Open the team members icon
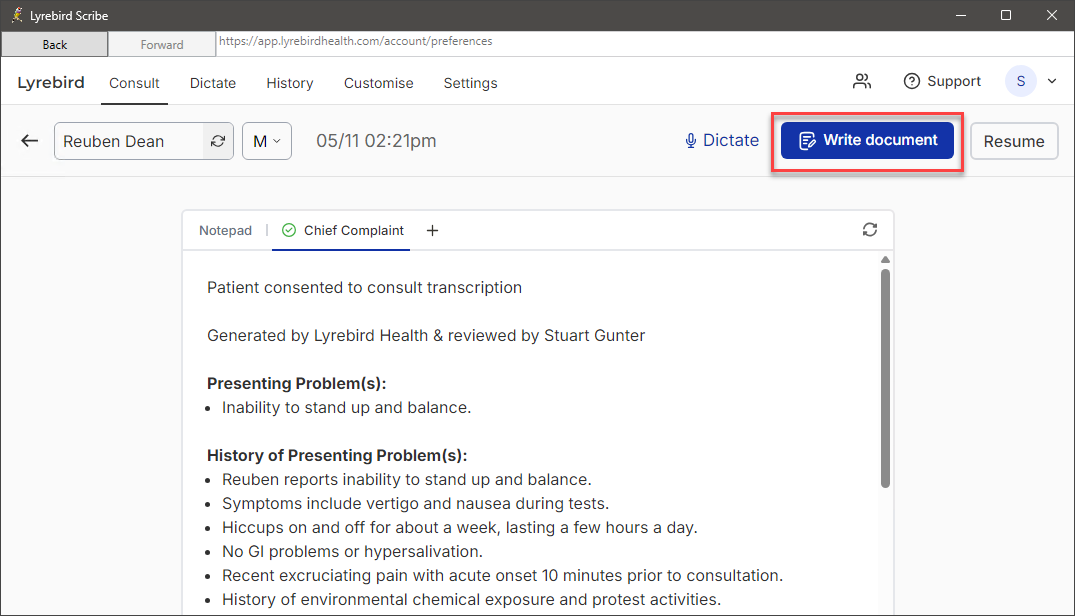 click(x=862, y=82)
